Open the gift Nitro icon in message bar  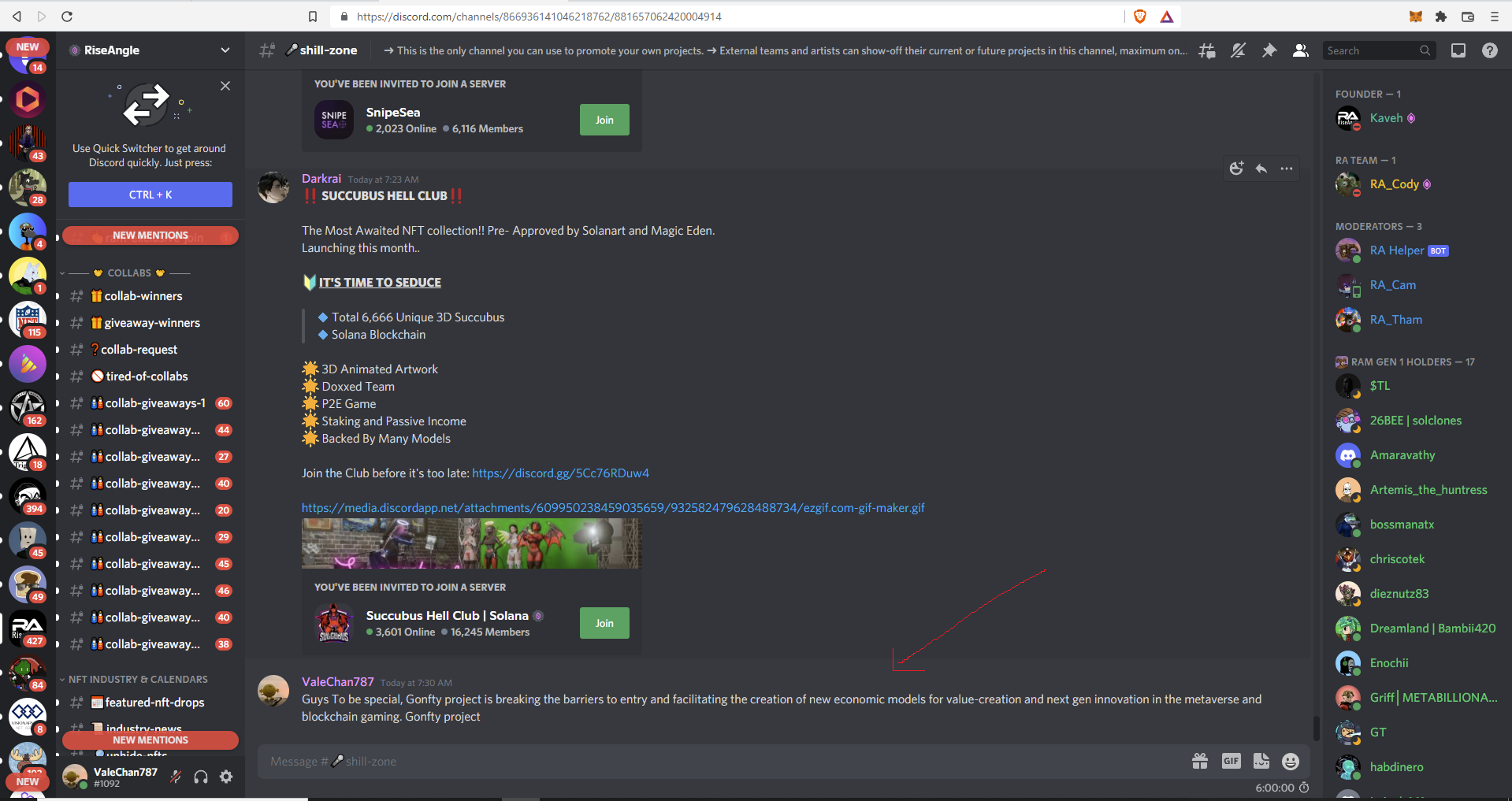coord(1200,762)
